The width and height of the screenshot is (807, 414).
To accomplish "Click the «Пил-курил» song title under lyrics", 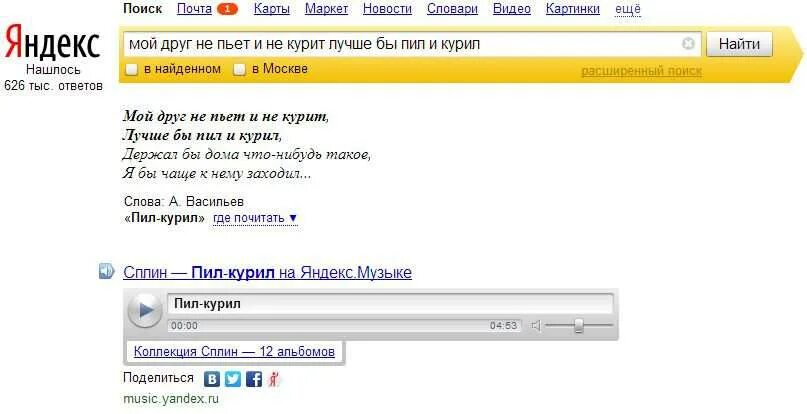I will [x=165, y=218].
